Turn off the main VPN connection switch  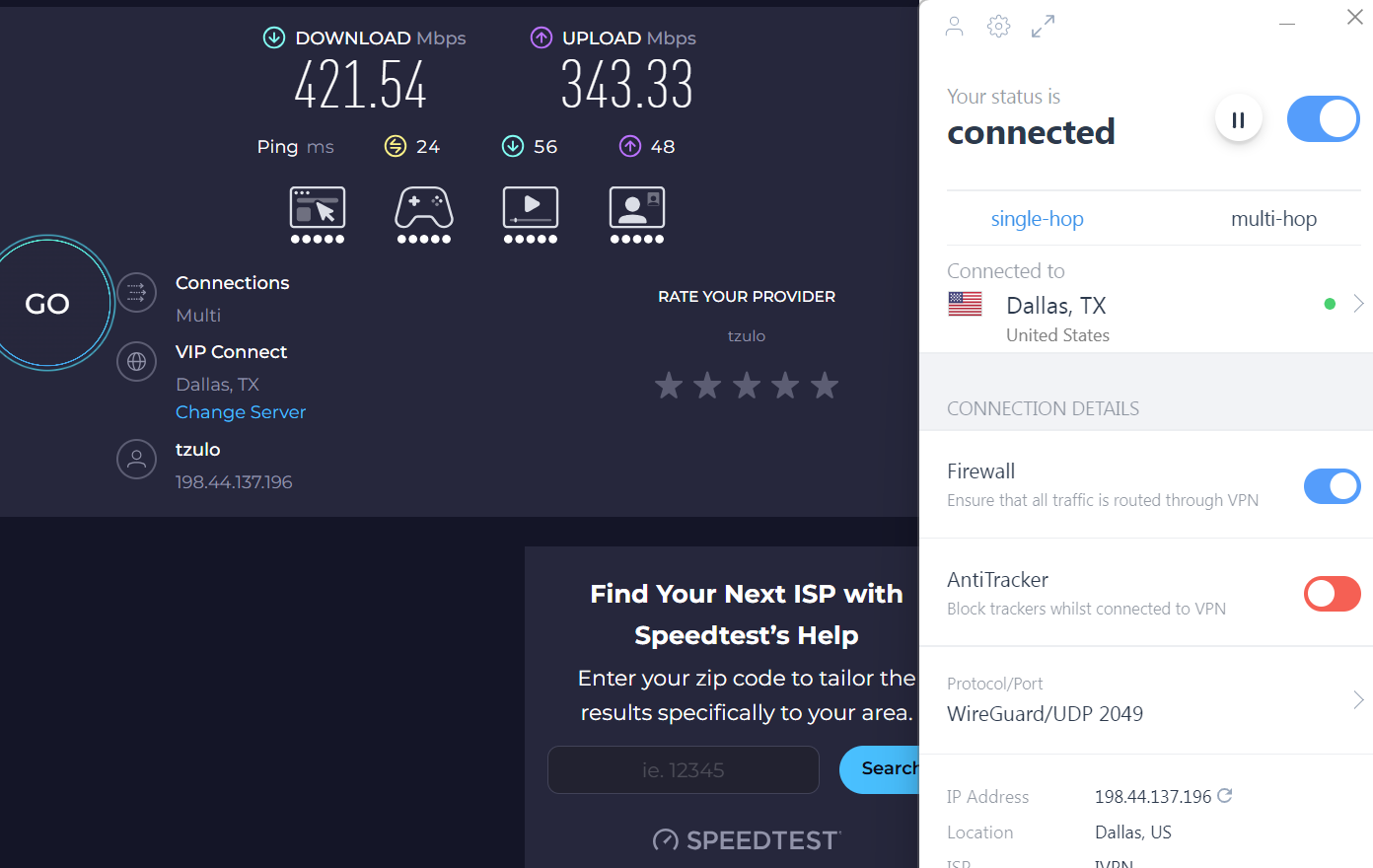coord(1324,119)
